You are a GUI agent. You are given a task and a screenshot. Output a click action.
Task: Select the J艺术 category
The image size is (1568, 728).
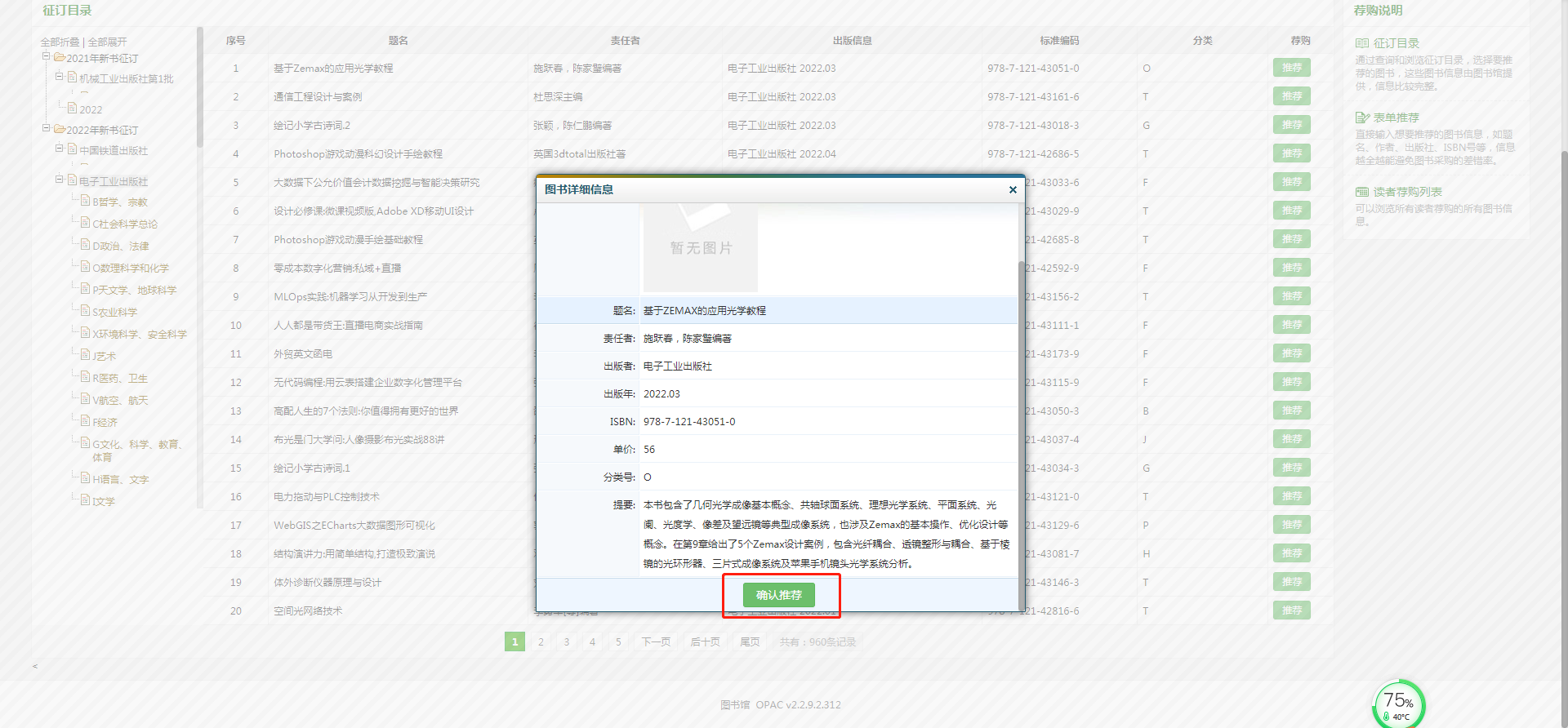[x=105, y=356]
